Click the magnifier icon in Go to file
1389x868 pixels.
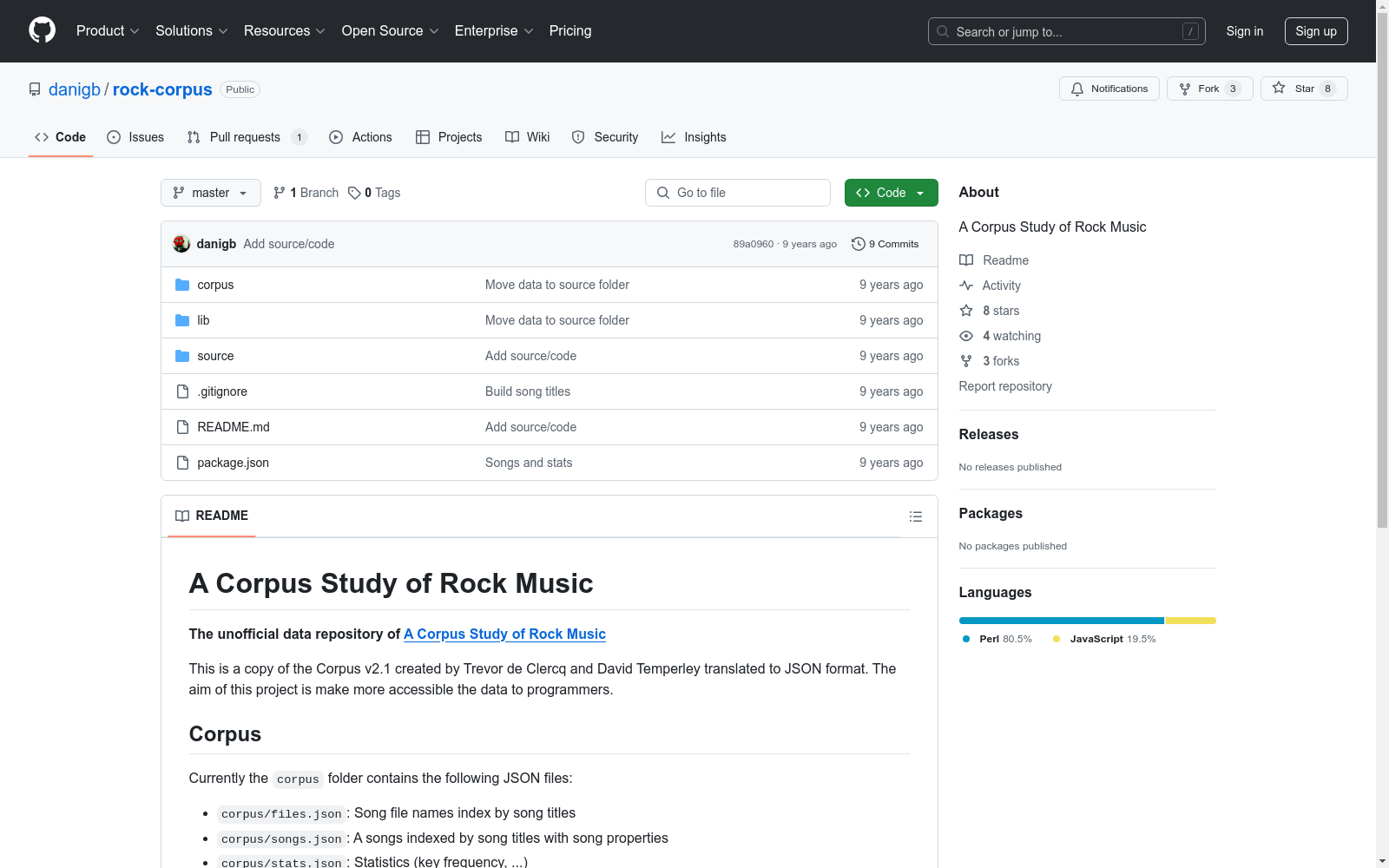663,193
